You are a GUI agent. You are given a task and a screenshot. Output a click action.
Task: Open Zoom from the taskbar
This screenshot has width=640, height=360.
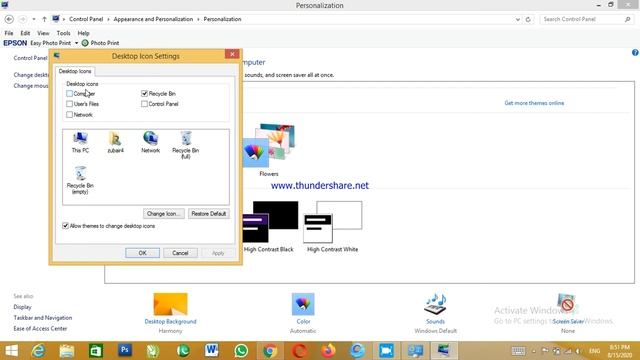point(386,351)
